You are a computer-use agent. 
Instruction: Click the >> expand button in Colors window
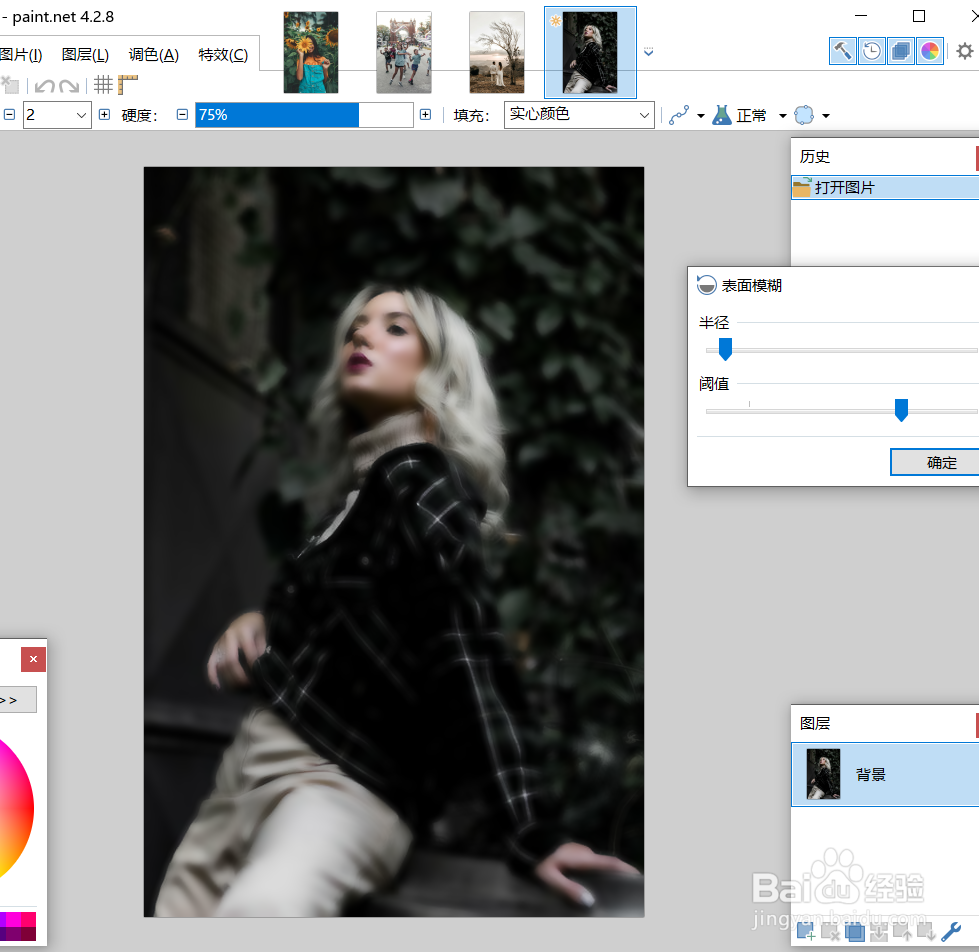tap(16, 700)
